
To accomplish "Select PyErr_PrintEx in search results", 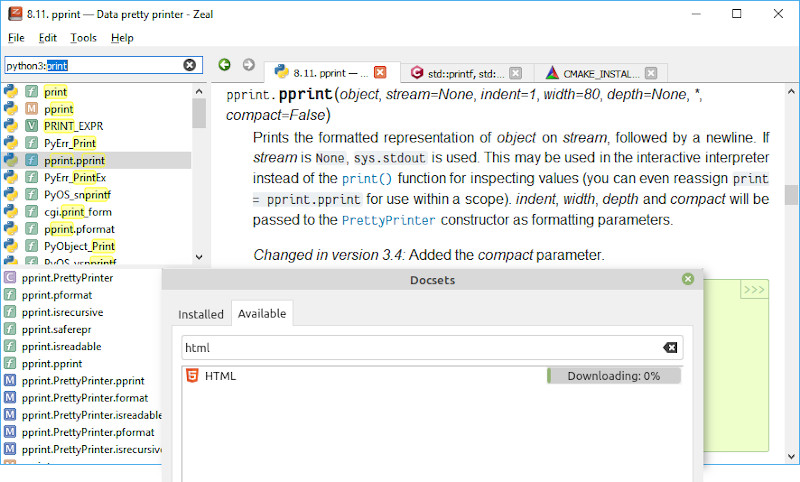I will coord(75,177).
